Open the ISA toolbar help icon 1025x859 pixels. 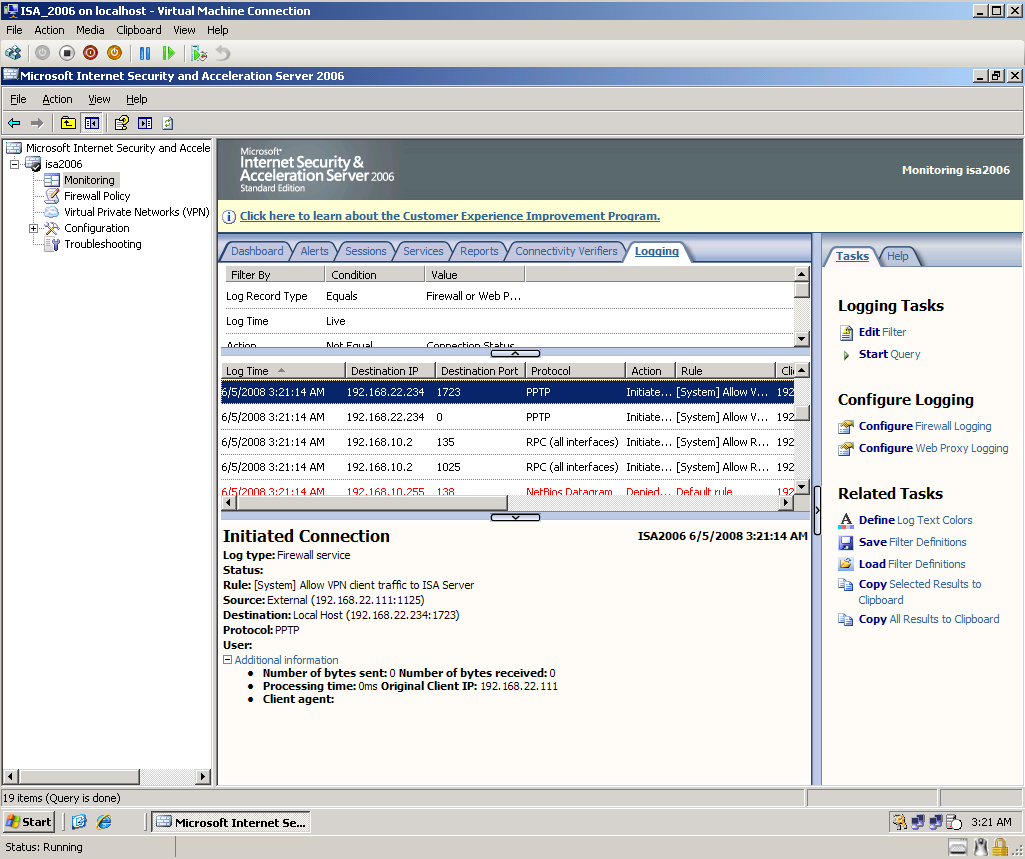(x=122, y=123)
